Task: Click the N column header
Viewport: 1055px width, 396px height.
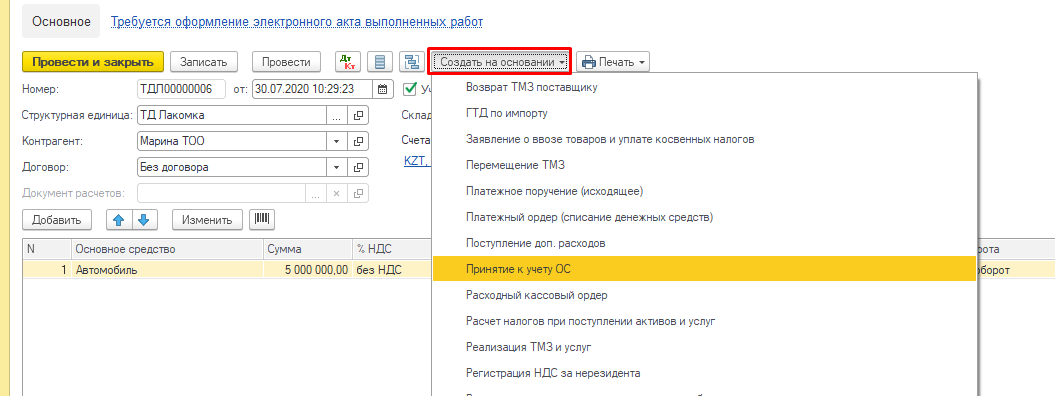Action: [46, 249]
